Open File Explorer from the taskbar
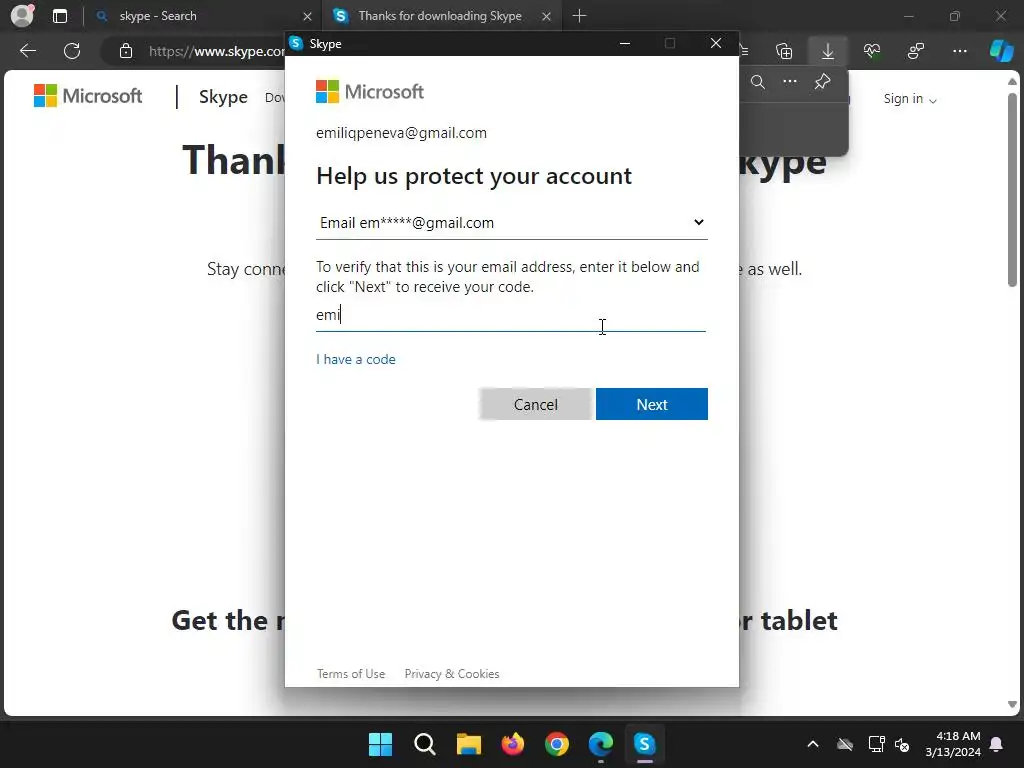 (x=468, y=744)
